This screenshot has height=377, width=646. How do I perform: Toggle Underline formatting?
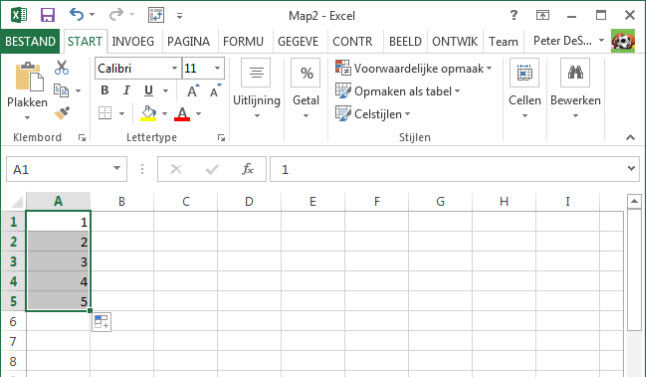(x=148, y=90)
